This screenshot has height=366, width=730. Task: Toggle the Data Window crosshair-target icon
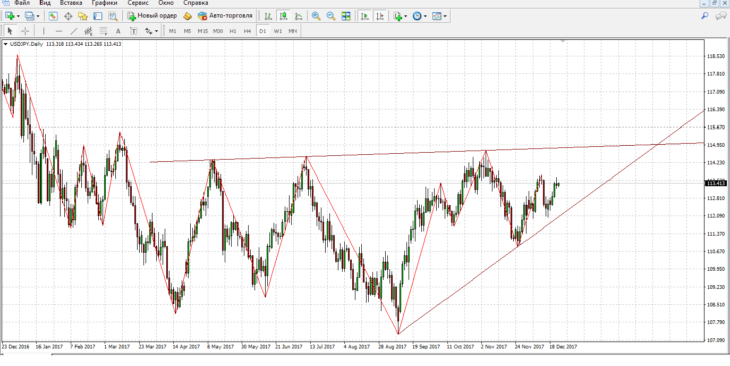68,16
